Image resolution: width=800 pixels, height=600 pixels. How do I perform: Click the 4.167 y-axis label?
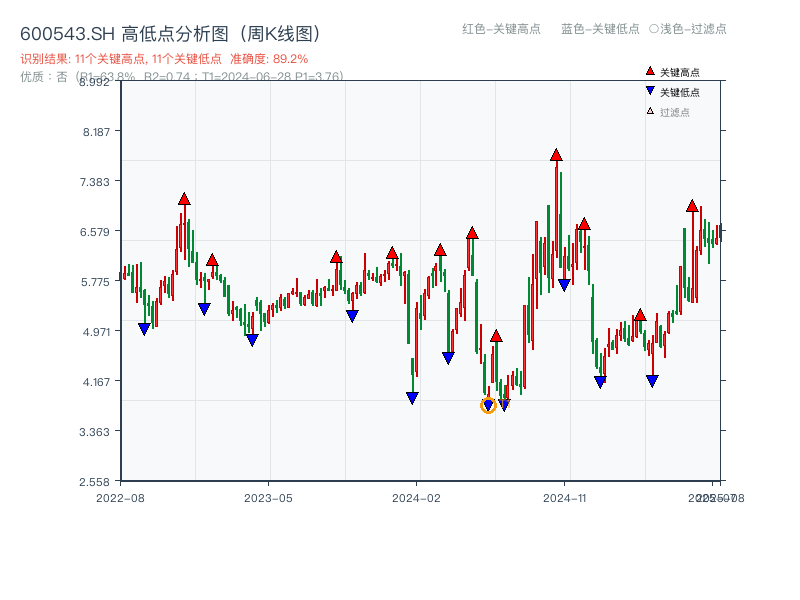[96, 382]
